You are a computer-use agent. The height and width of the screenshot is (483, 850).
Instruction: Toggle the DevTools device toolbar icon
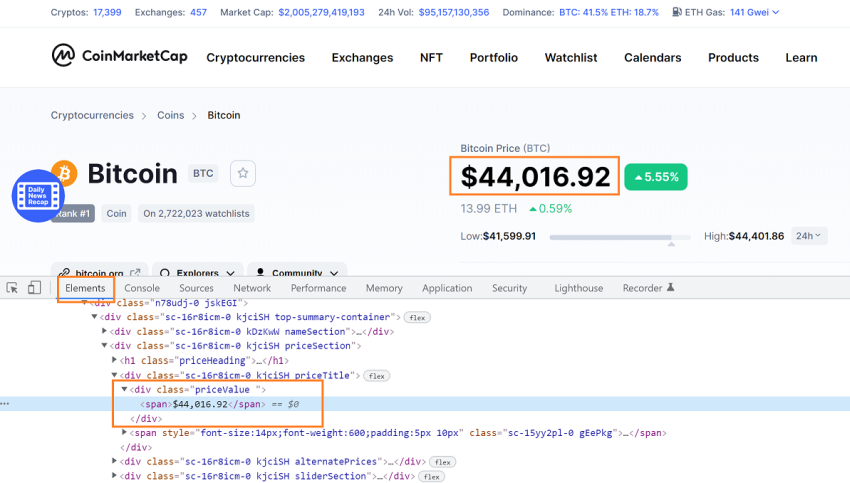coord(34,288)
